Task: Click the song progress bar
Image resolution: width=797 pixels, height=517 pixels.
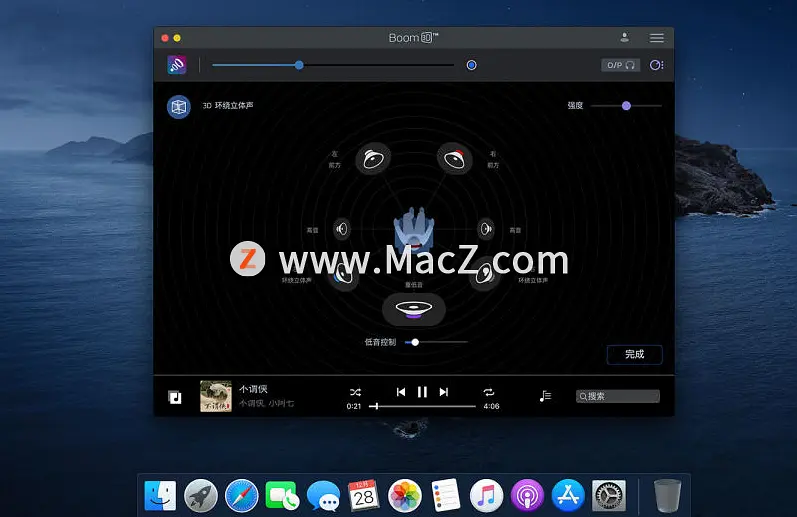Action: [x=422, y=406]
